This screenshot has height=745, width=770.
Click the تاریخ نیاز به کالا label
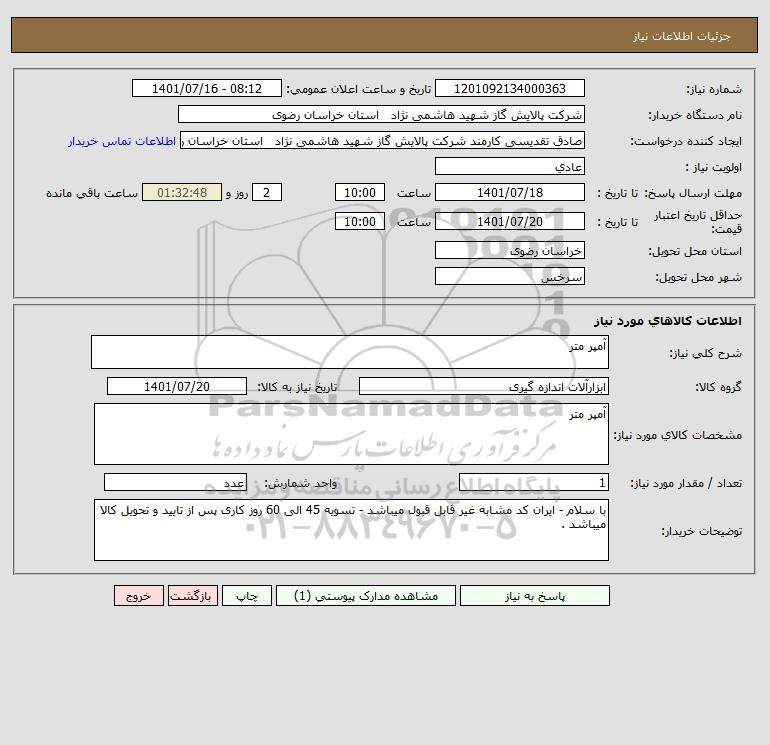tap(298, 387)
